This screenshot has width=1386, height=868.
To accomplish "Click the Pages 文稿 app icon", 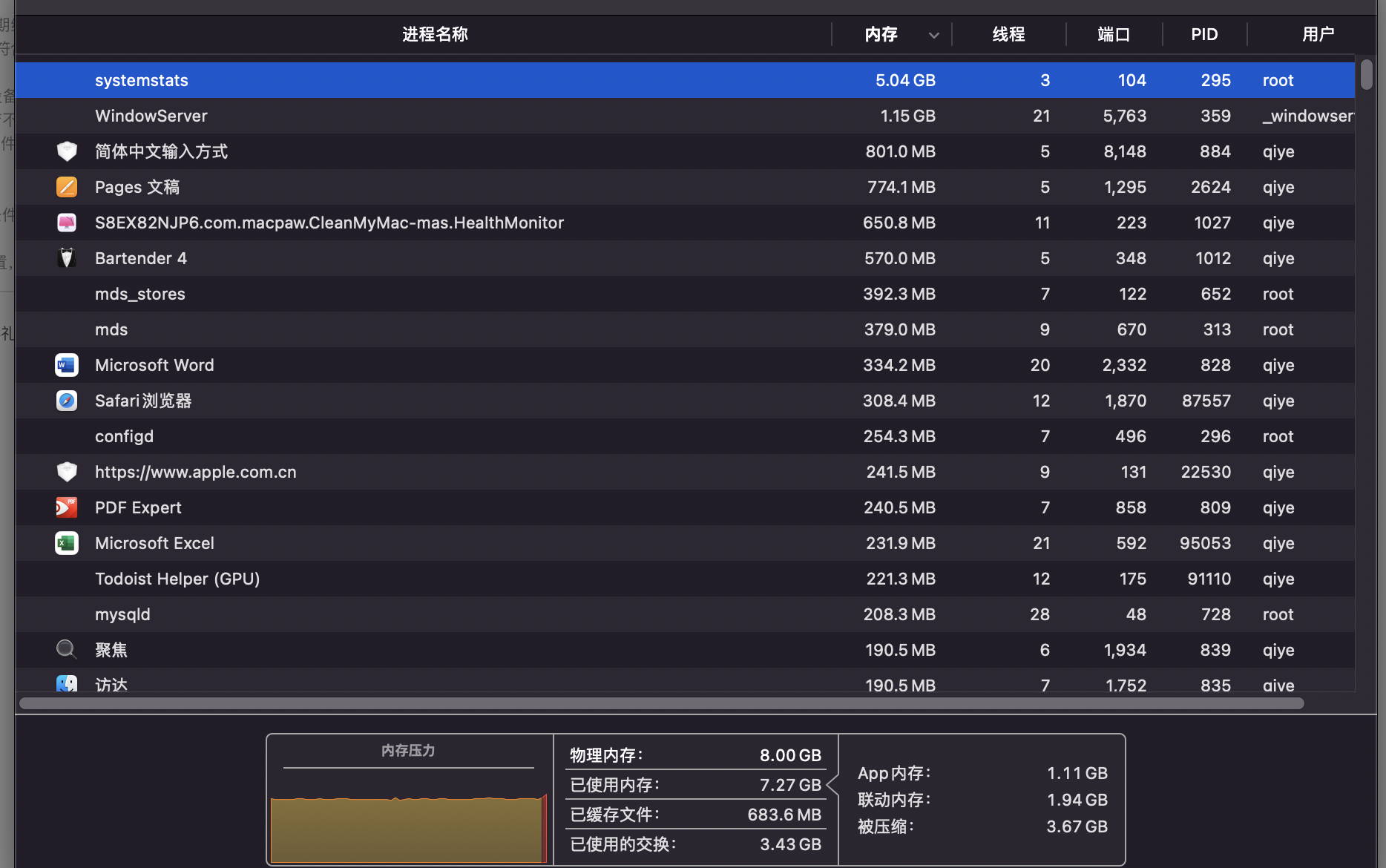I will [67, 187].
